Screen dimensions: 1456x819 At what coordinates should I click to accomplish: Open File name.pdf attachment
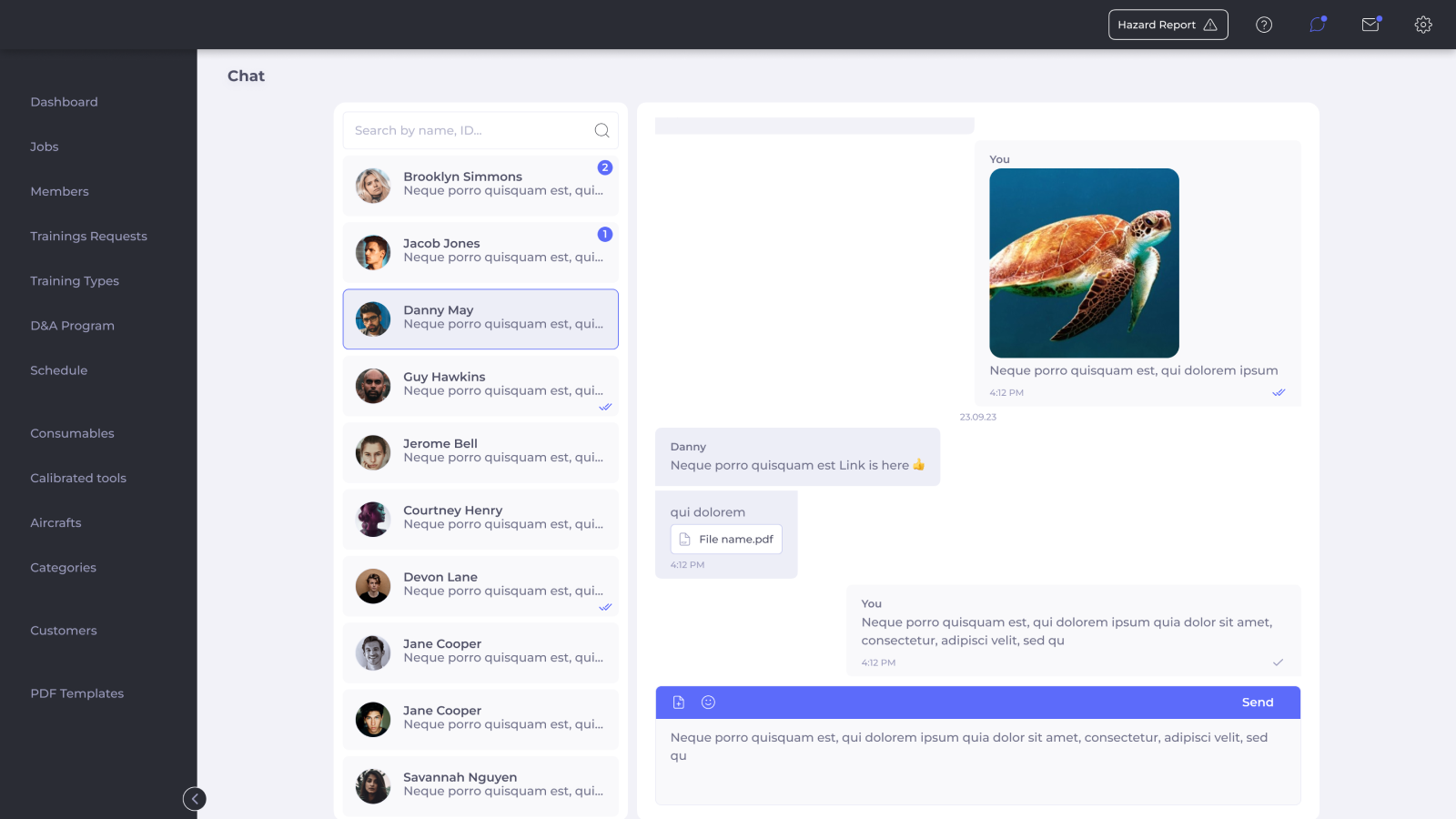(x=726, y=540)
